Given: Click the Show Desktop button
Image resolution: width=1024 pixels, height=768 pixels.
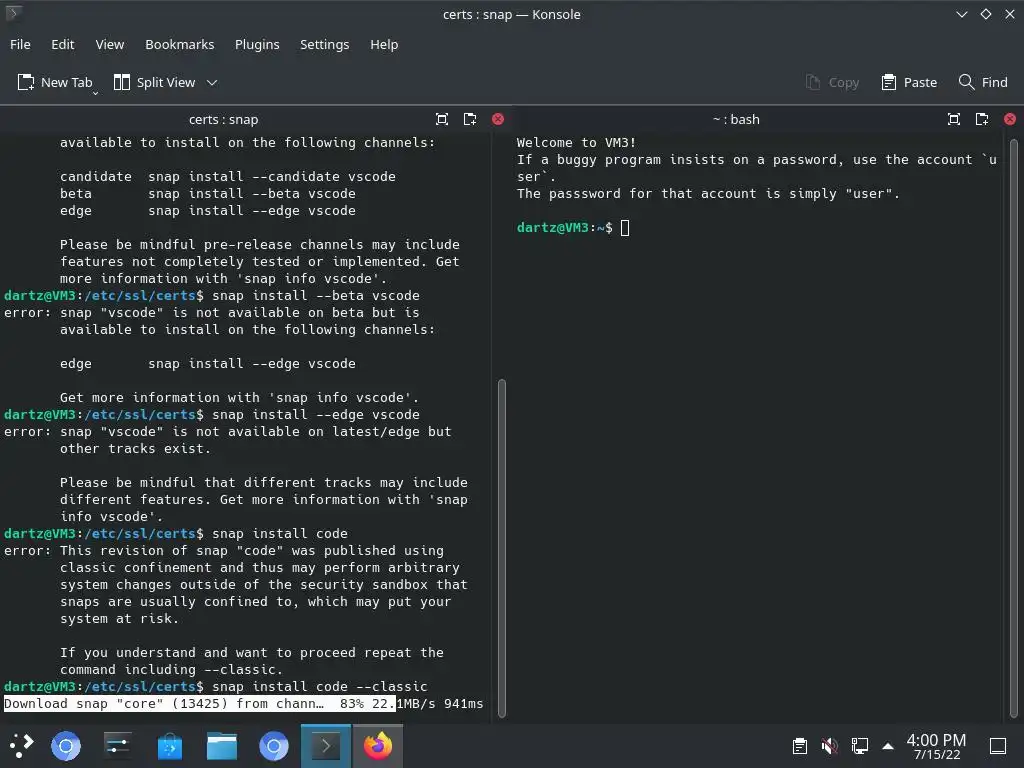Looking at the screenshot, I should click(998, 746).
